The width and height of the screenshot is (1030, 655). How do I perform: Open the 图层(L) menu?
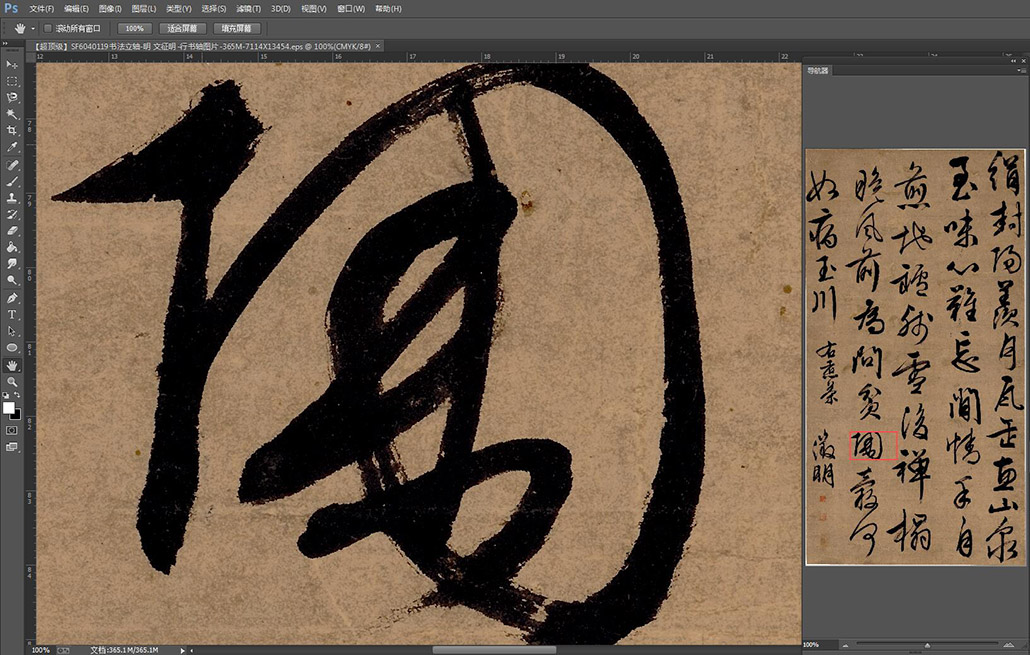point(144,9)
